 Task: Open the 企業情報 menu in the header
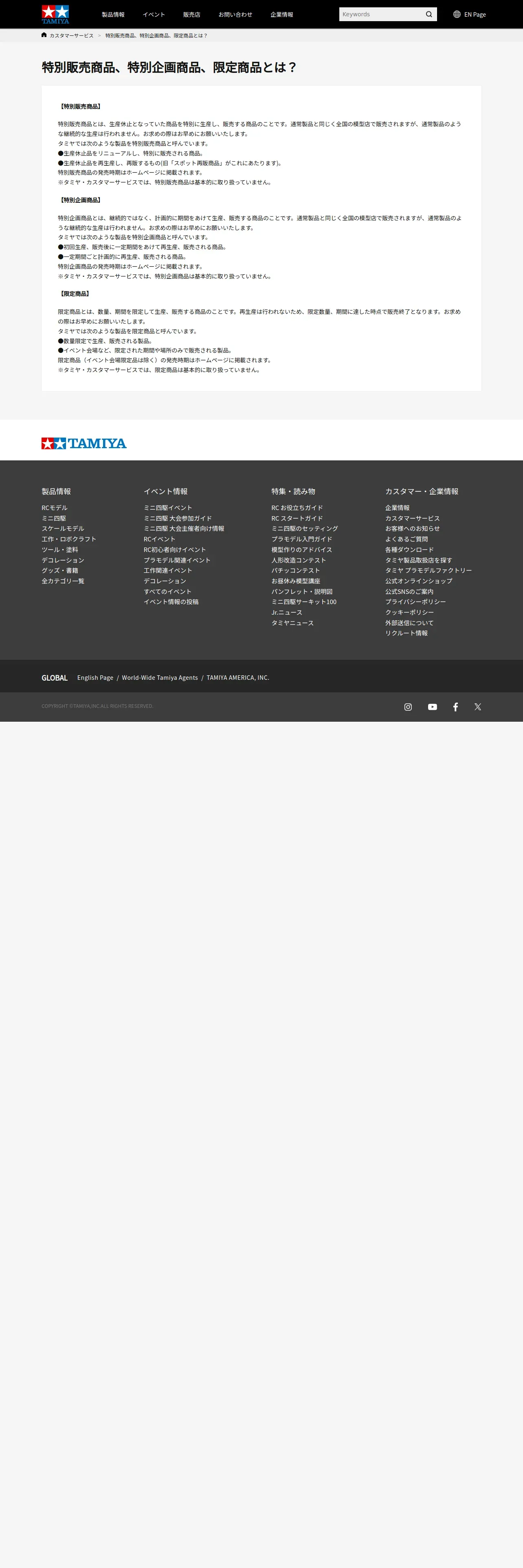[x=282, y=15]
